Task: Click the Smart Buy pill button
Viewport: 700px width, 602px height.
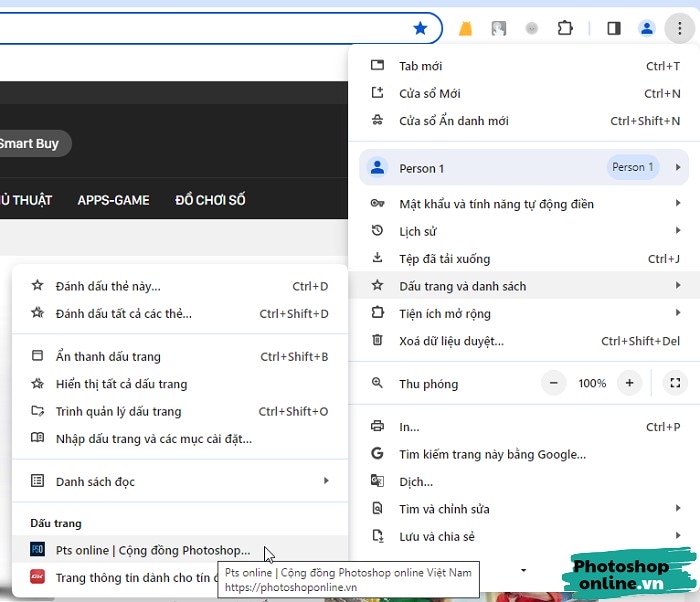Action: click(35, 143)
